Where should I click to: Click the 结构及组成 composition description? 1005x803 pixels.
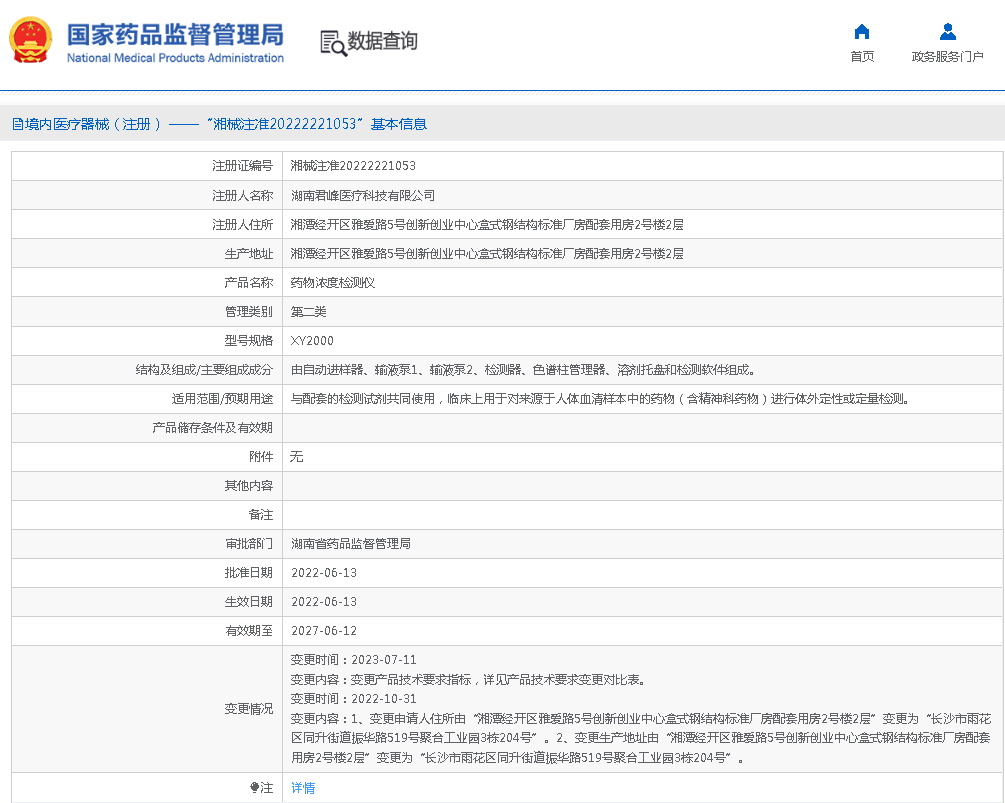tap(523, 370)
